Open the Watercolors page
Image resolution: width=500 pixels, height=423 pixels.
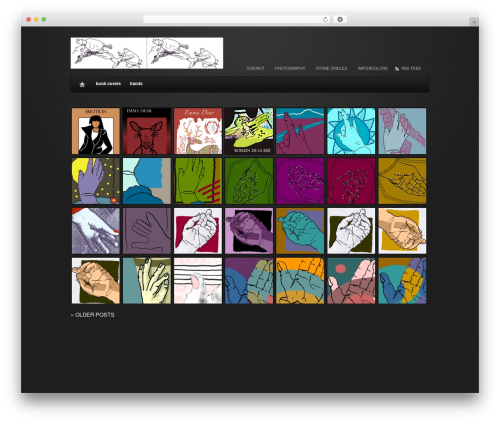(372, 68)
